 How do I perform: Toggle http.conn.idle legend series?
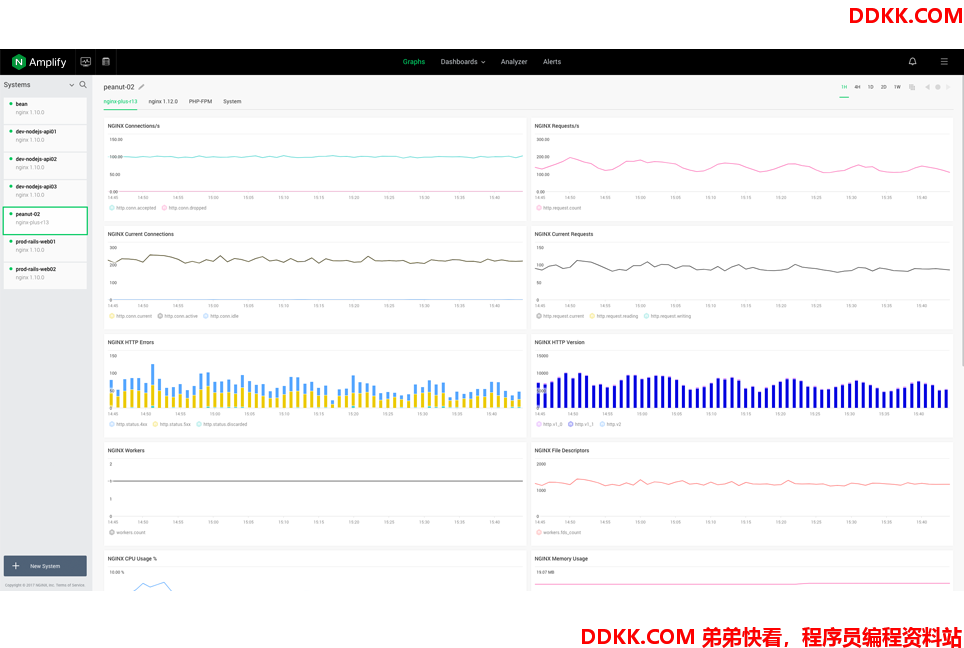pyautogui.click(x=221, y=316)
